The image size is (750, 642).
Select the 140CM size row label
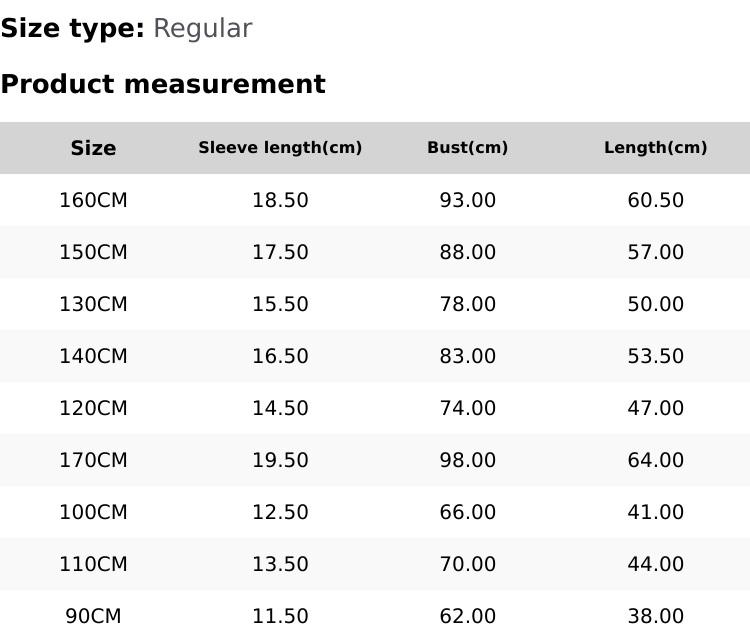93,356
